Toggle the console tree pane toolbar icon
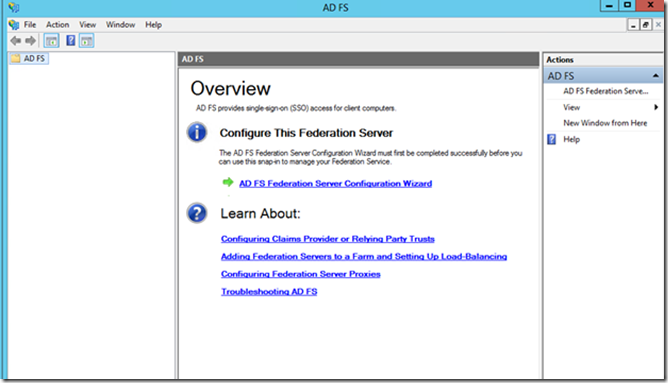The image size is (668, 383). click(x=52, y=41)
